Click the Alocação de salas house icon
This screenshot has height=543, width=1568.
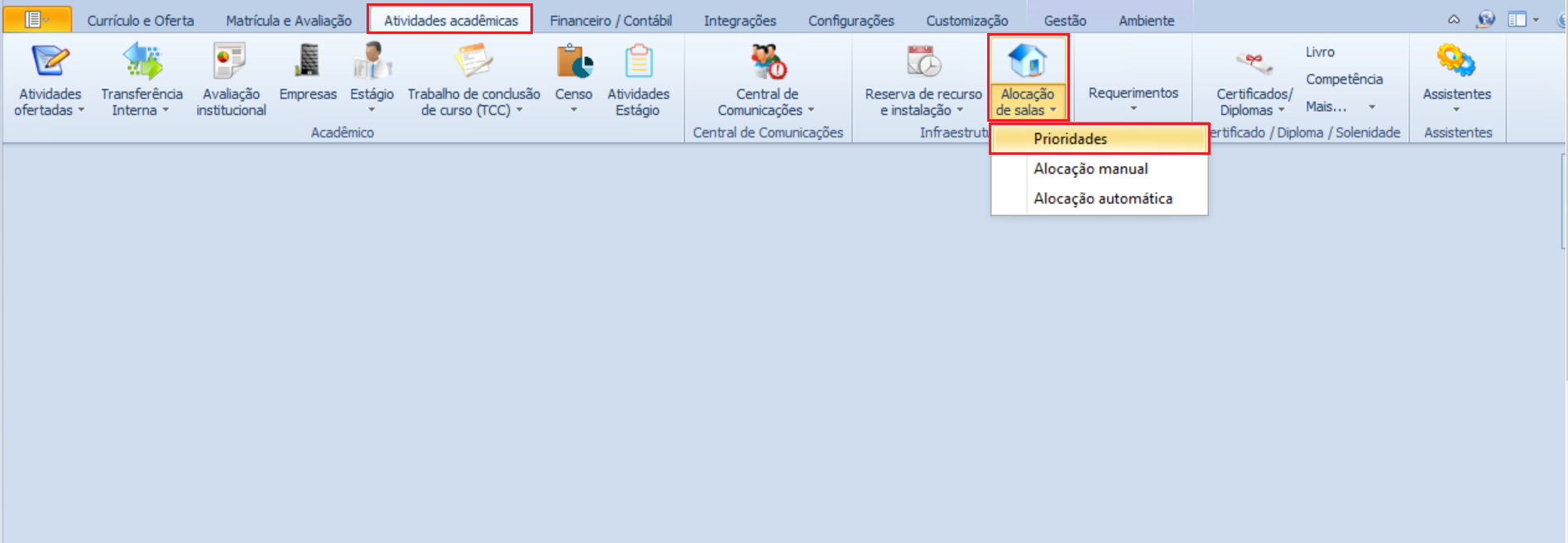[1027, 60]
